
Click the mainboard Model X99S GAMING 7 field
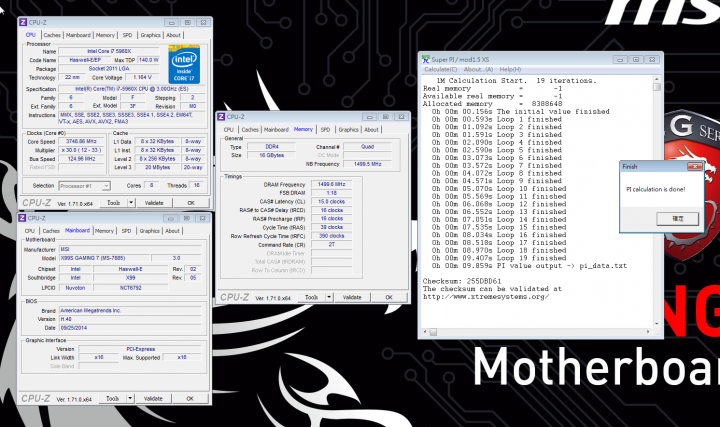[104, 258]
